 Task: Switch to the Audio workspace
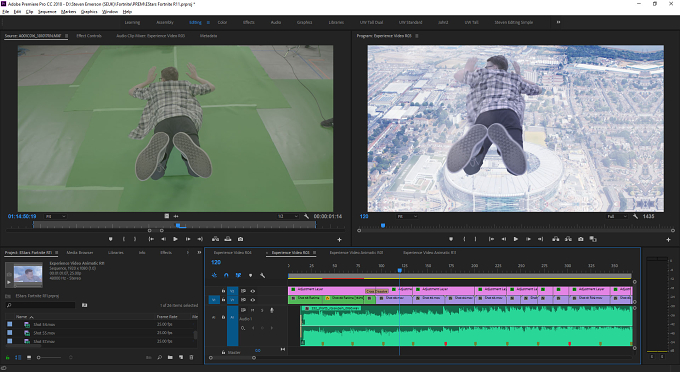tap(276, 22)
